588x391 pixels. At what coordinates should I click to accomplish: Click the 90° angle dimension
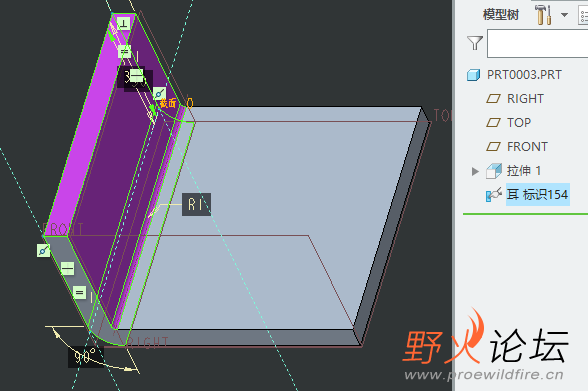coord(86,357)
